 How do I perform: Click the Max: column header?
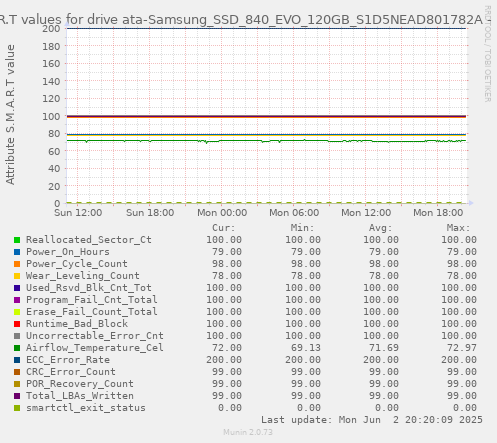click(x=458, y=228)
